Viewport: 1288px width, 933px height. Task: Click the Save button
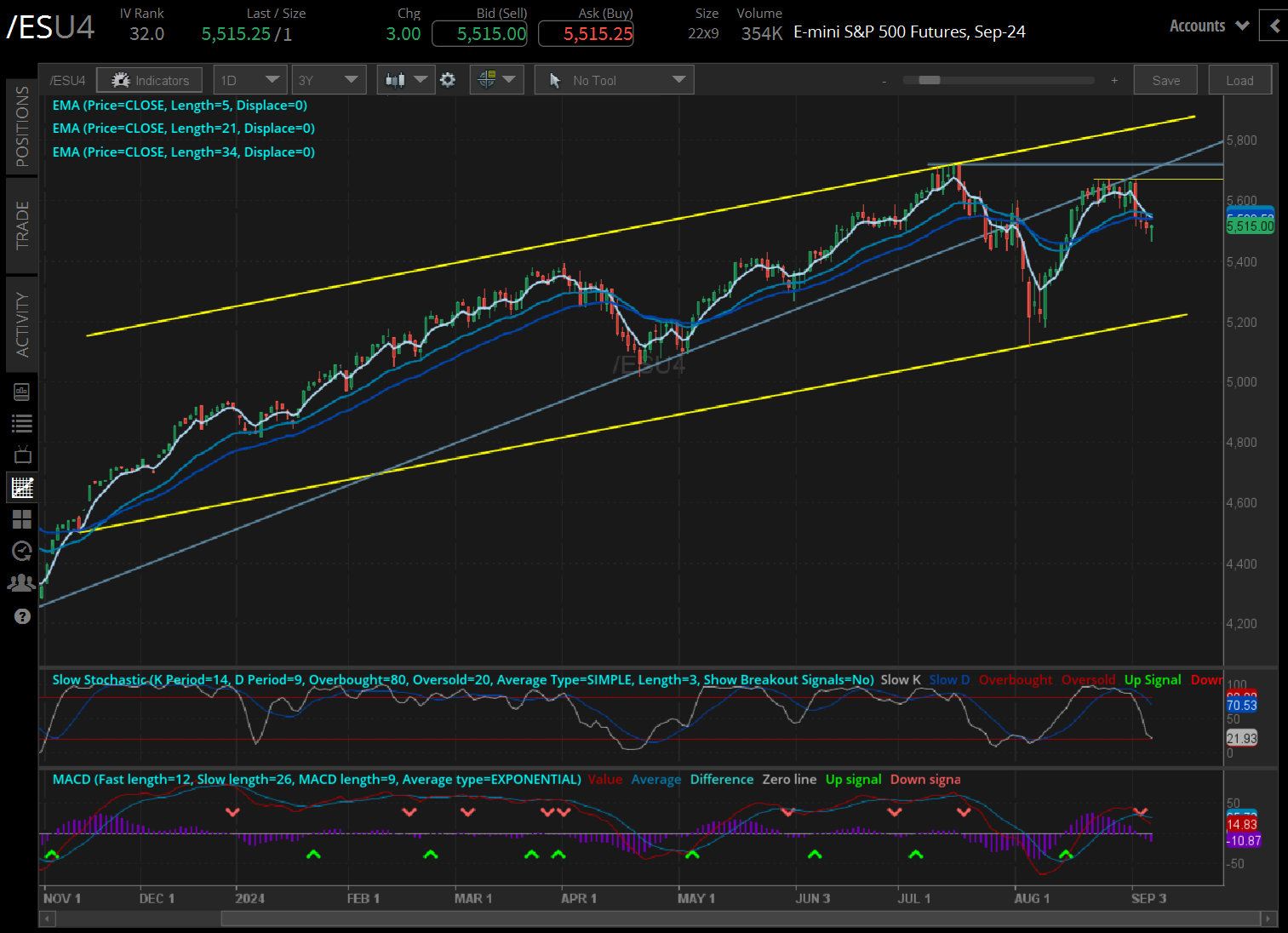1165,79
